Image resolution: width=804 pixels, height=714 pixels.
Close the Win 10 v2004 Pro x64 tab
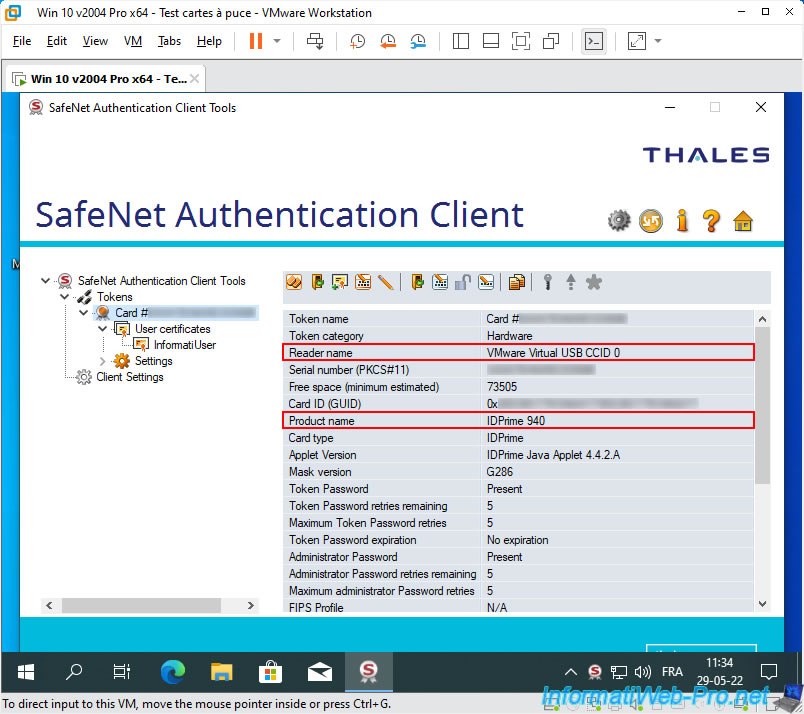point(194,78)
